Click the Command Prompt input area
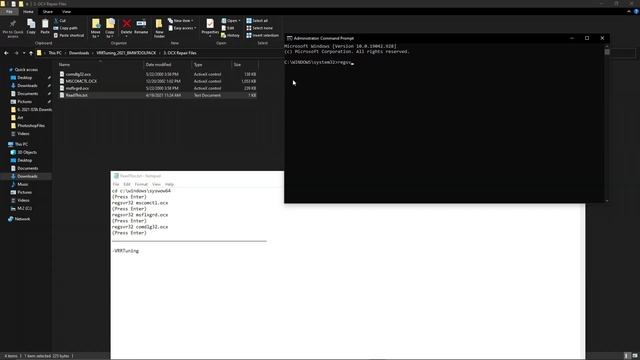Viewport: 640px width, 360px height. (444, 122)
